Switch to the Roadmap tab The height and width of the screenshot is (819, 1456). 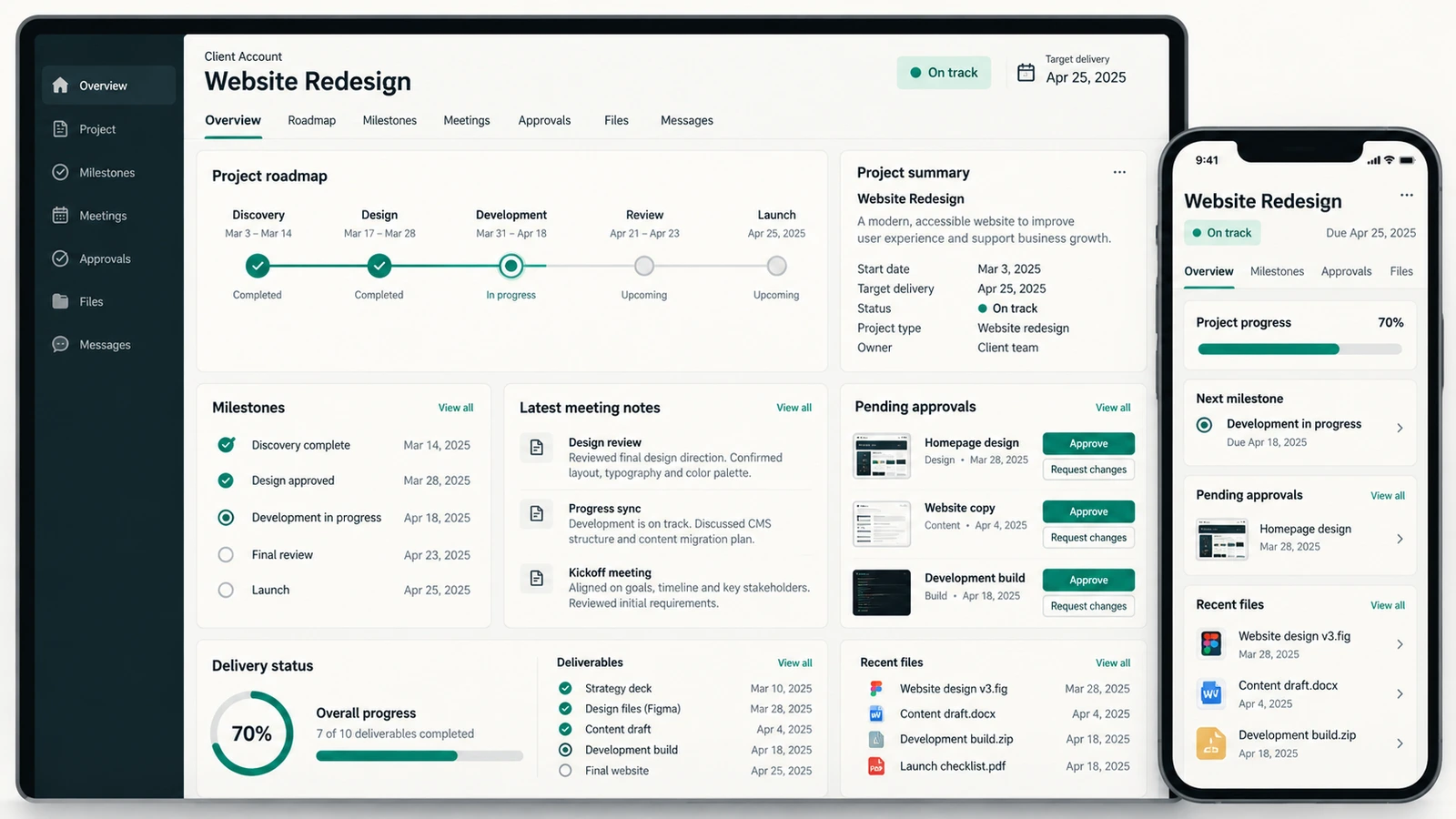click(312, 120)
